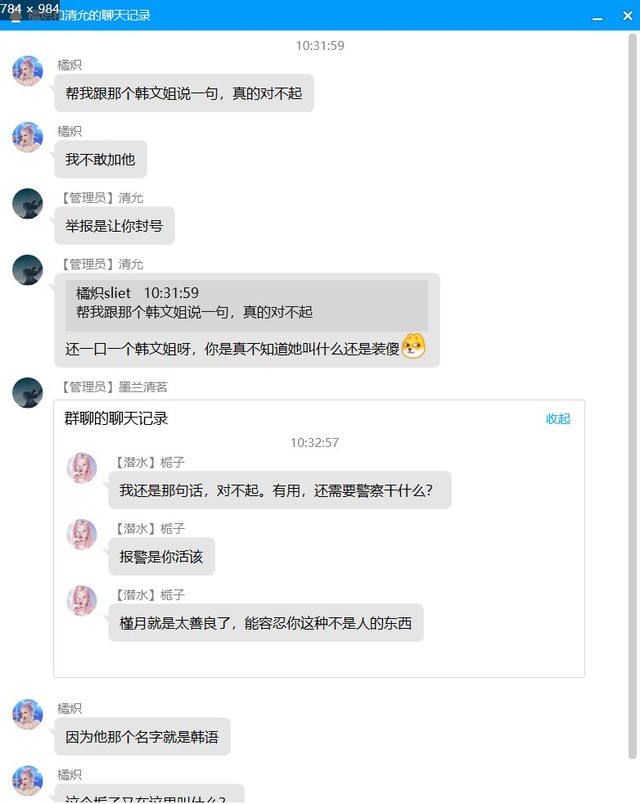640x804 pixels.
Task: Click 橘炽's avatar beside 因为他那个名字就是韩语
Action: (28, 714)
